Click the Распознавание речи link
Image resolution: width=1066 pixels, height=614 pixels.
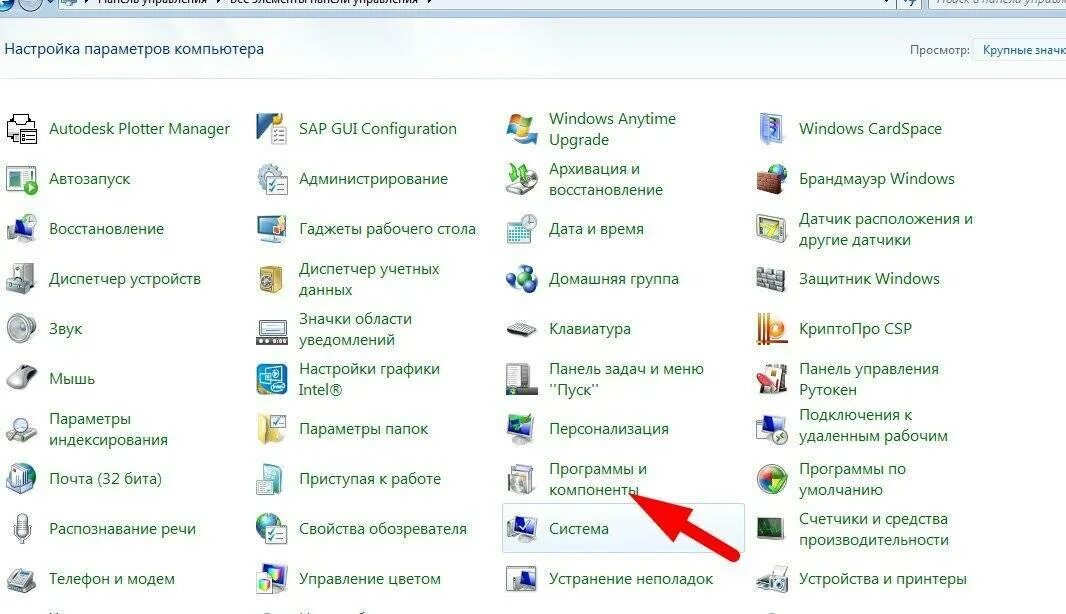coord(122,529)
